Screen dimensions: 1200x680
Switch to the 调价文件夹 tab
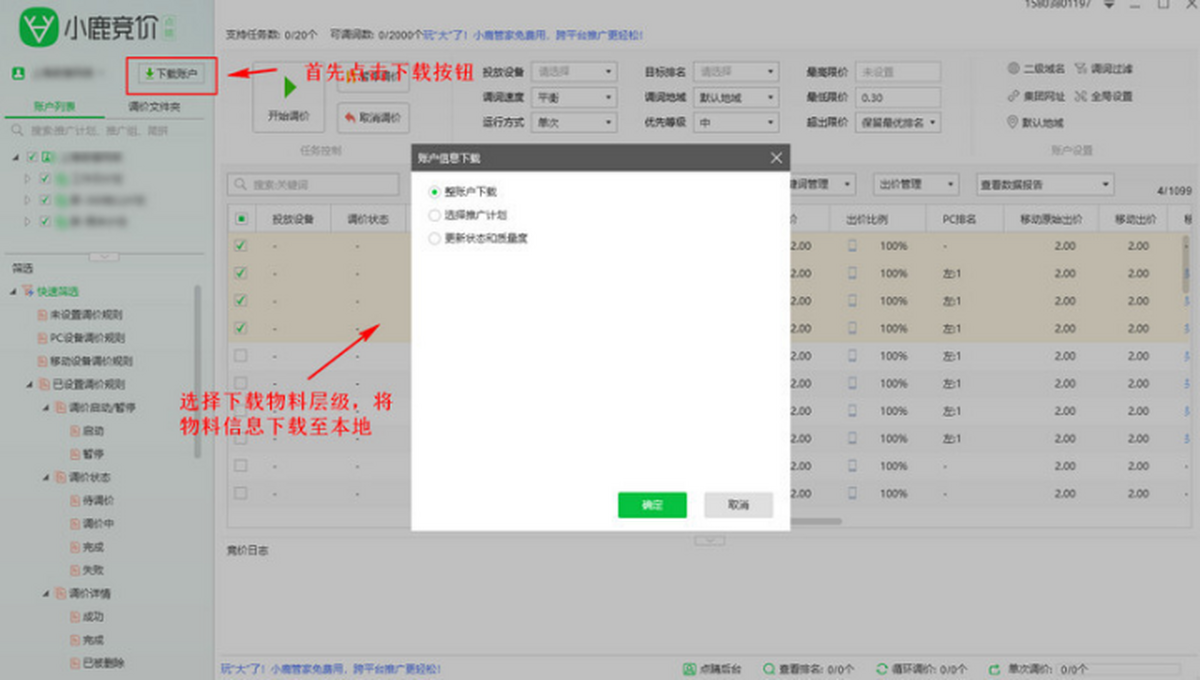(153, 106)
